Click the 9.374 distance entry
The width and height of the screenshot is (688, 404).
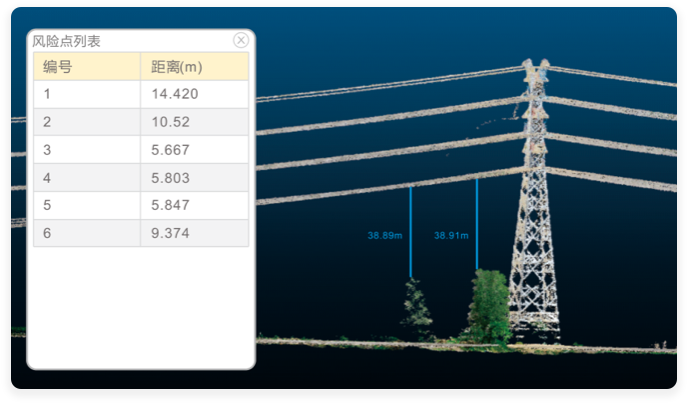click(x=170, y=233)
